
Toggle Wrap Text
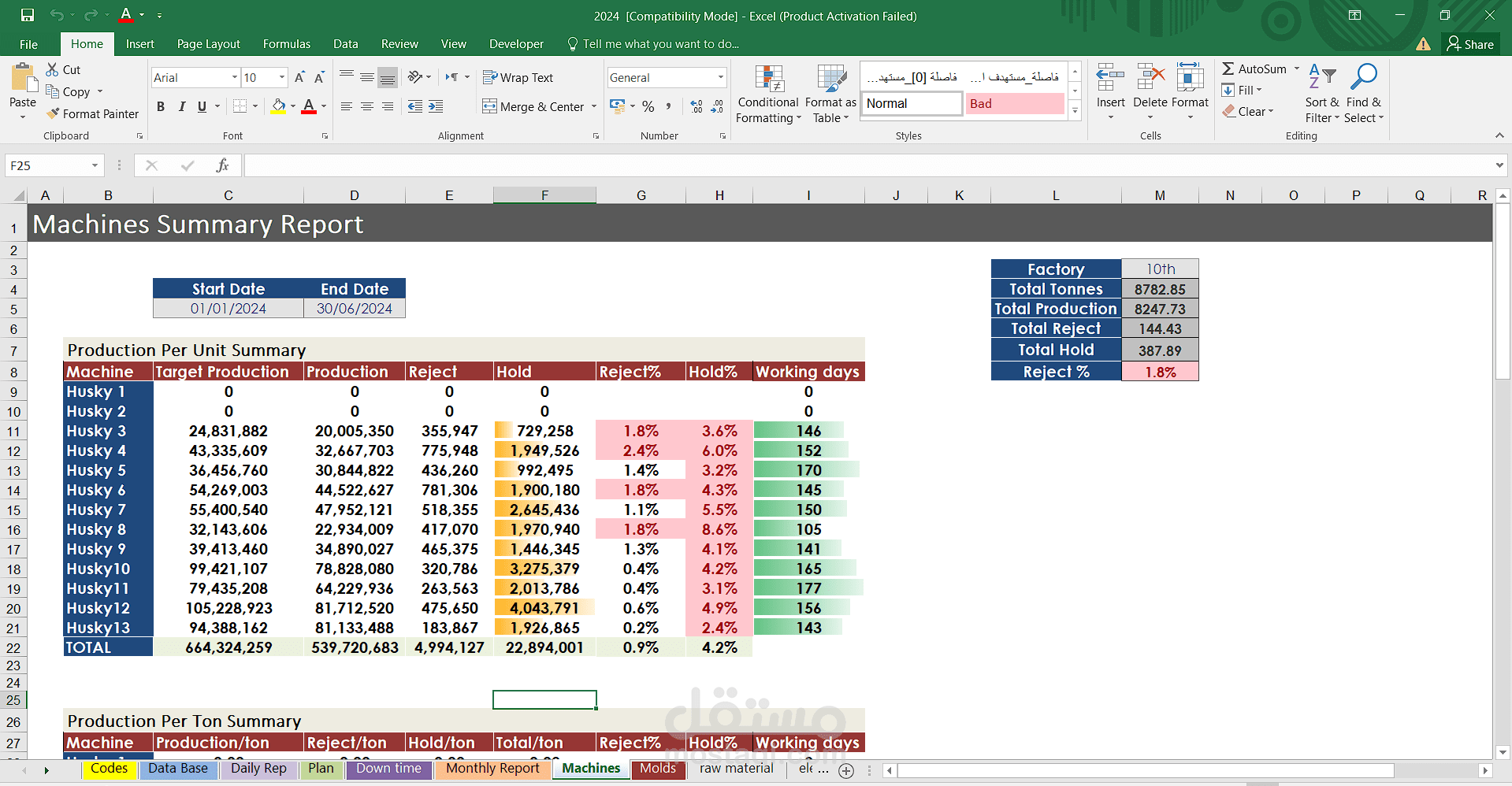point(518,77)
